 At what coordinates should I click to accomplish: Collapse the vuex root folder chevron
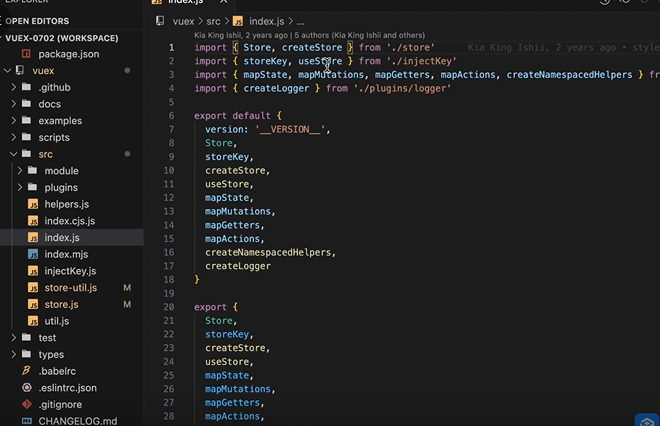[x=7, y=70]
